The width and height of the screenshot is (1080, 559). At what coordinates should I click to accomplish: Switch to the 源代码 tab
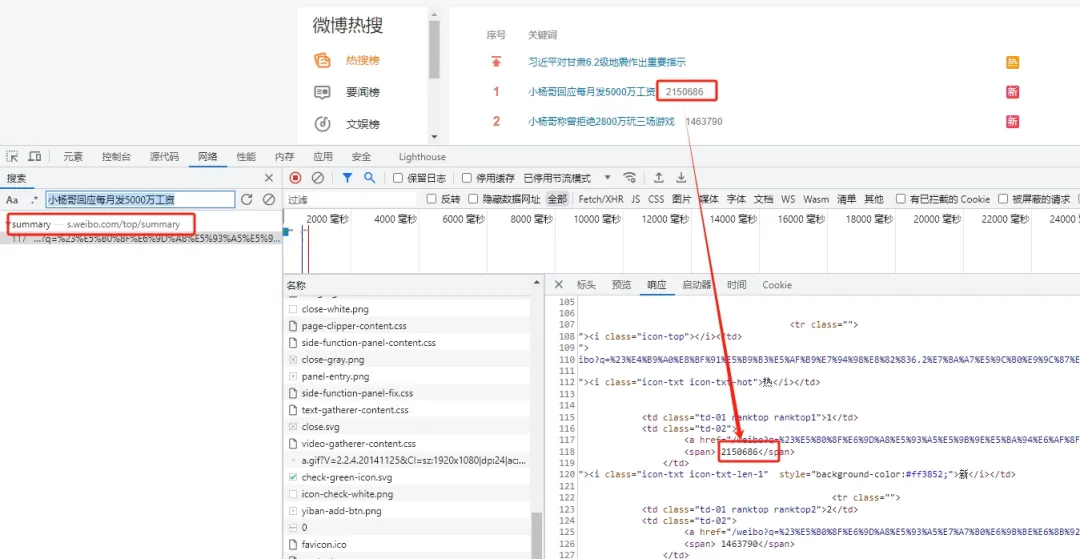point(164,157)
